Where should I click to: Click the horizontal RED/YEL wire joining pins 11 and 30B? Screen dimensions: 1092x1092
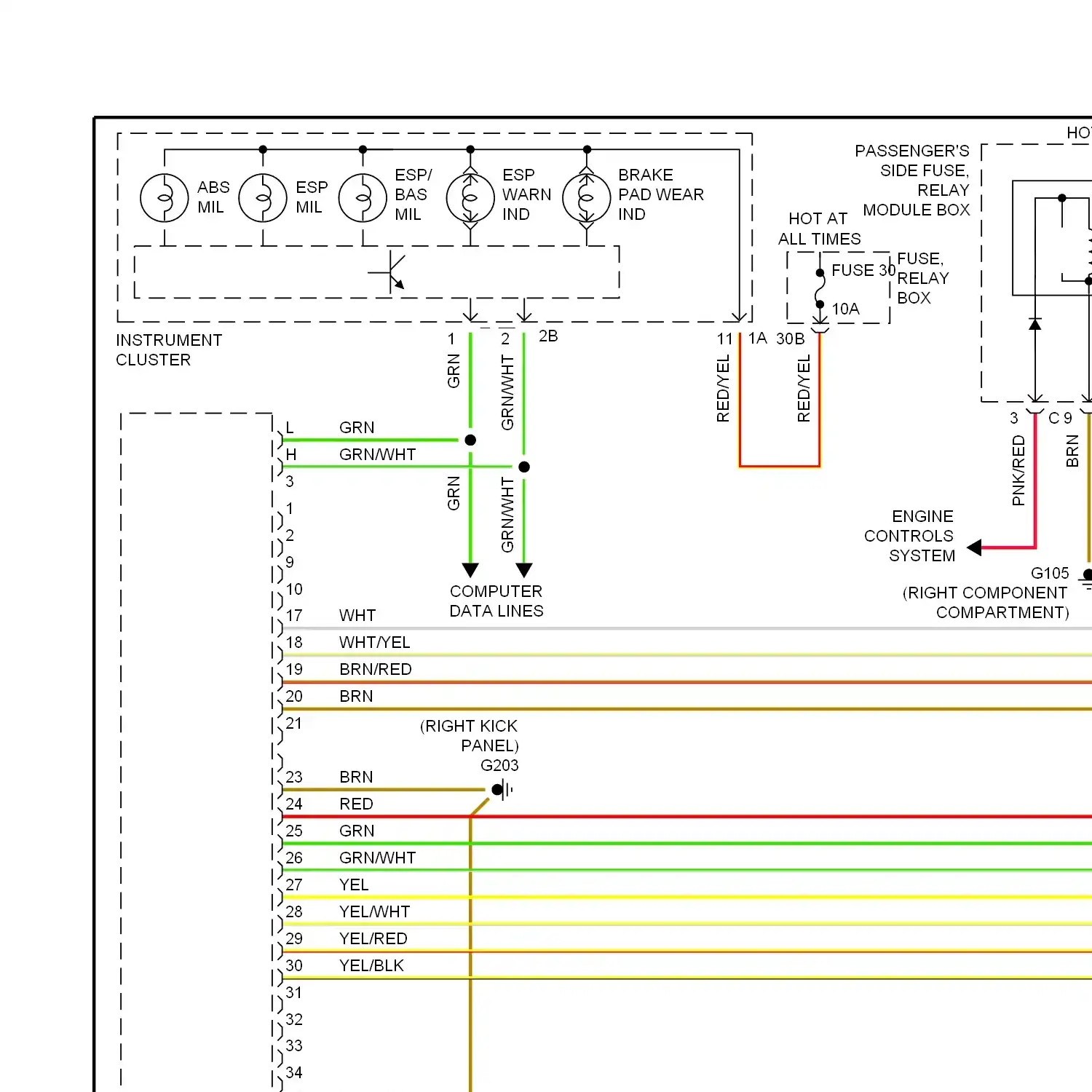(780, 466)
